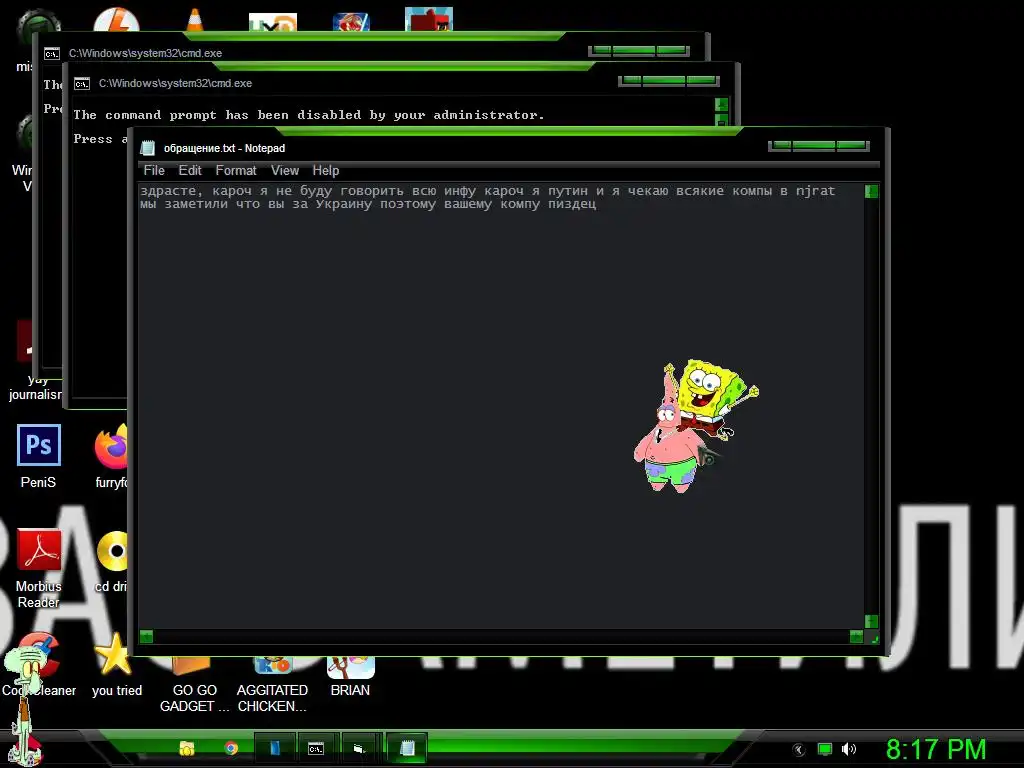Viewport: 1024px width, 768px height.
Task: Open the Help menu in Notepad
Action: tap(325, 170)
